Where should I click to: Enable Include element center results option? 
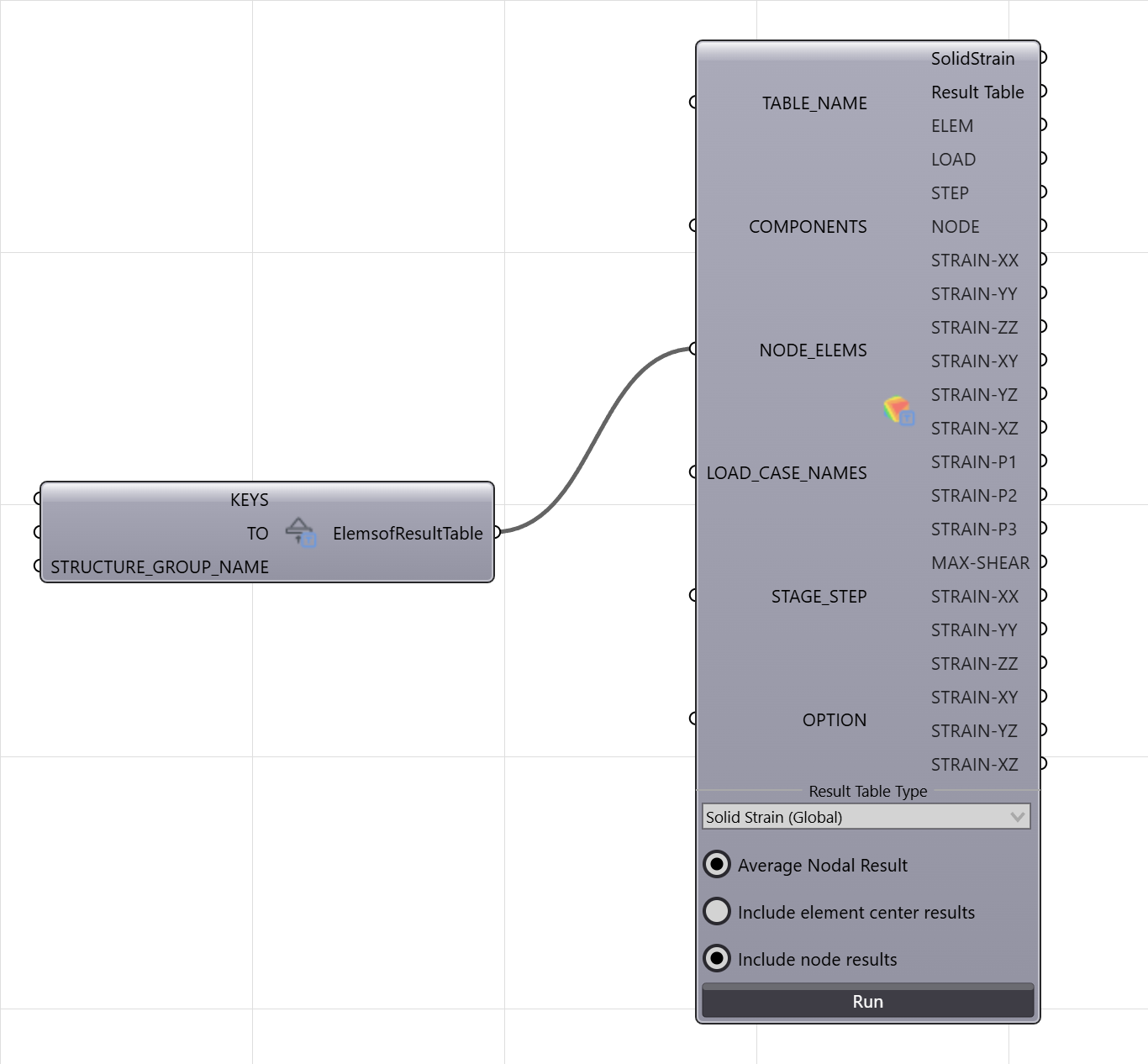click(717, 911)
